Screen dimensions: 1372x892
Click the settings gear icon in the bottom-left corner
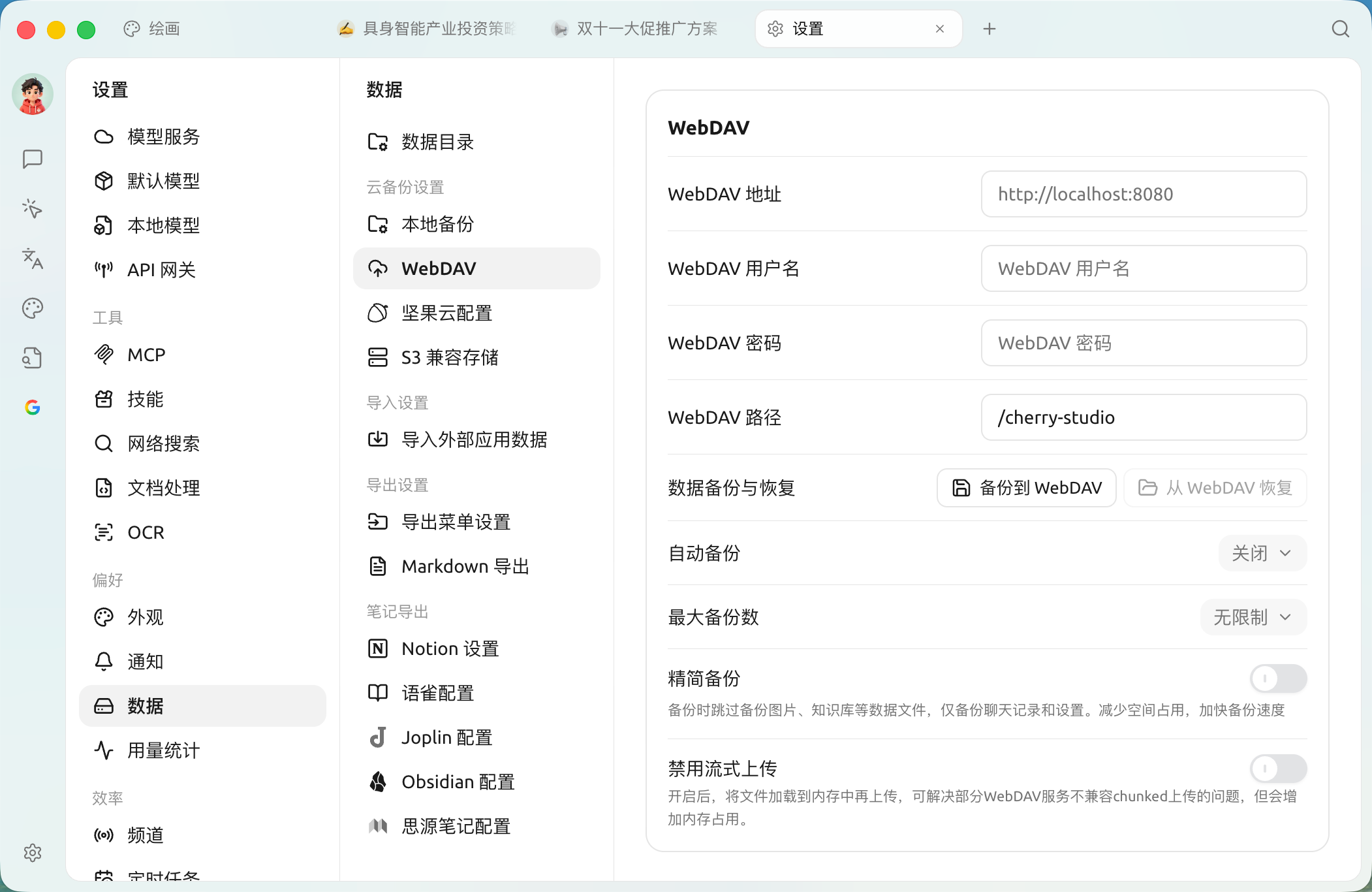tap(33, 853)
